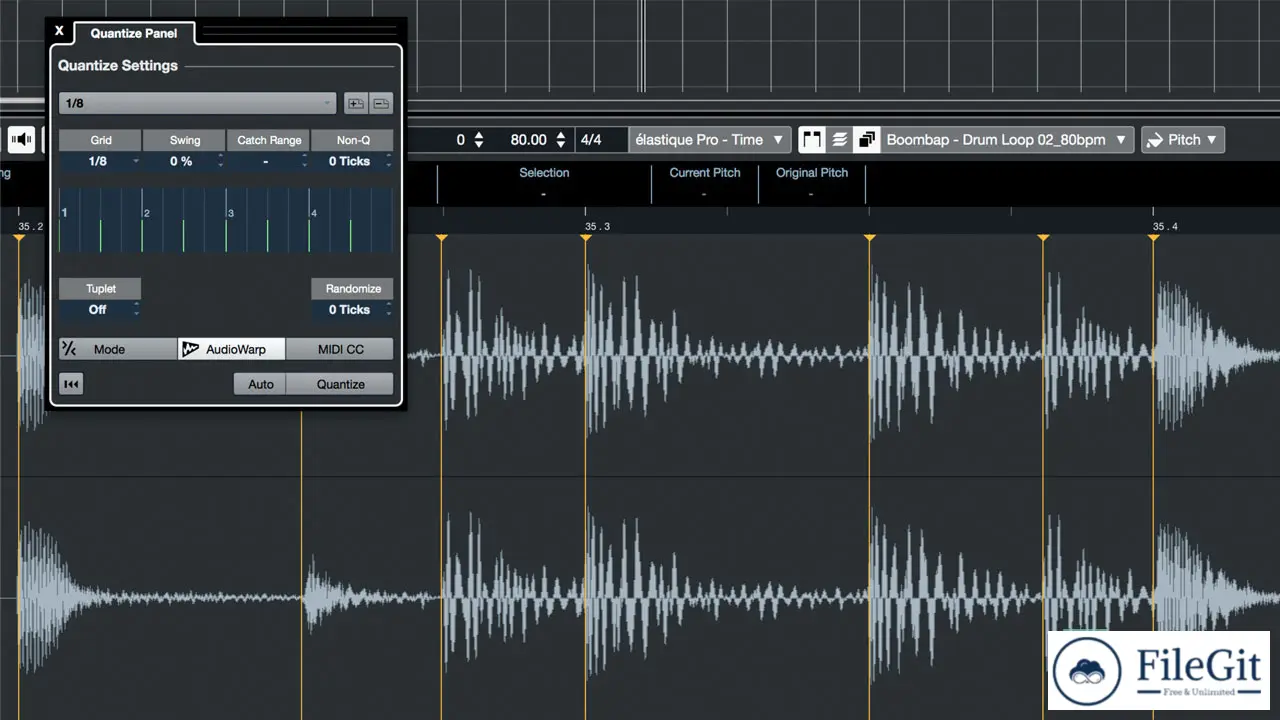Adjust the Non-Q ticks stepper arrows
Viewport: 1280px width, 720px height.
388,161
